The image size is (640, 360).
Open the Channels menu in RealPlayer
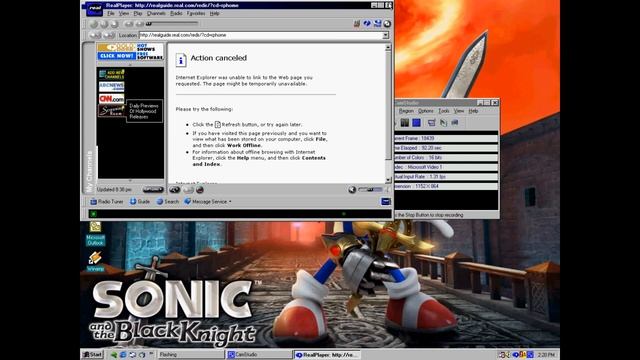(156, 13)
